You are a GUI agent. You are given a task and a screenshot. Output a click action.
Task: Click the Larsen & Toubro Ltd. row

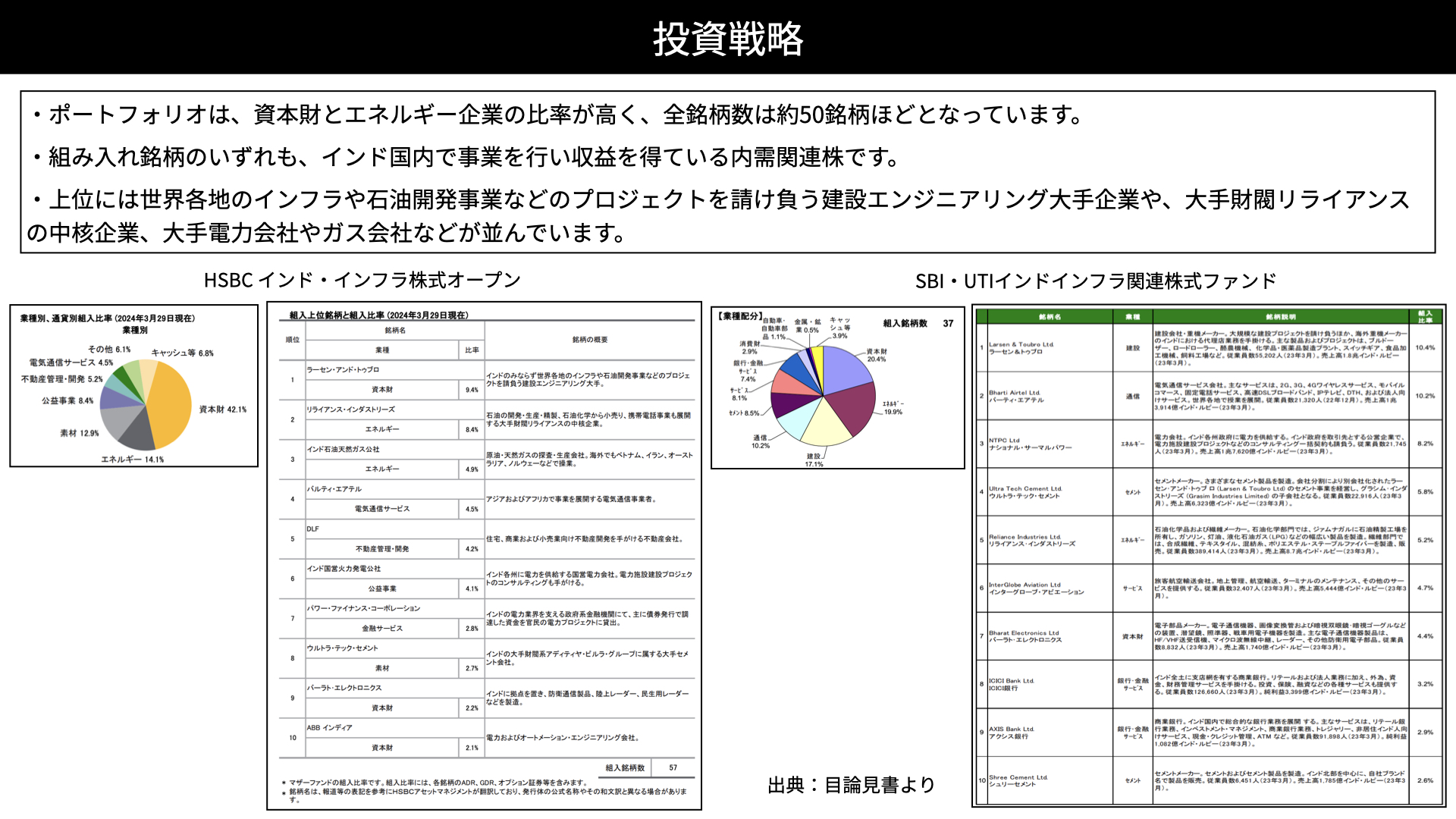pyautogui.click(x=1210, y=348)
